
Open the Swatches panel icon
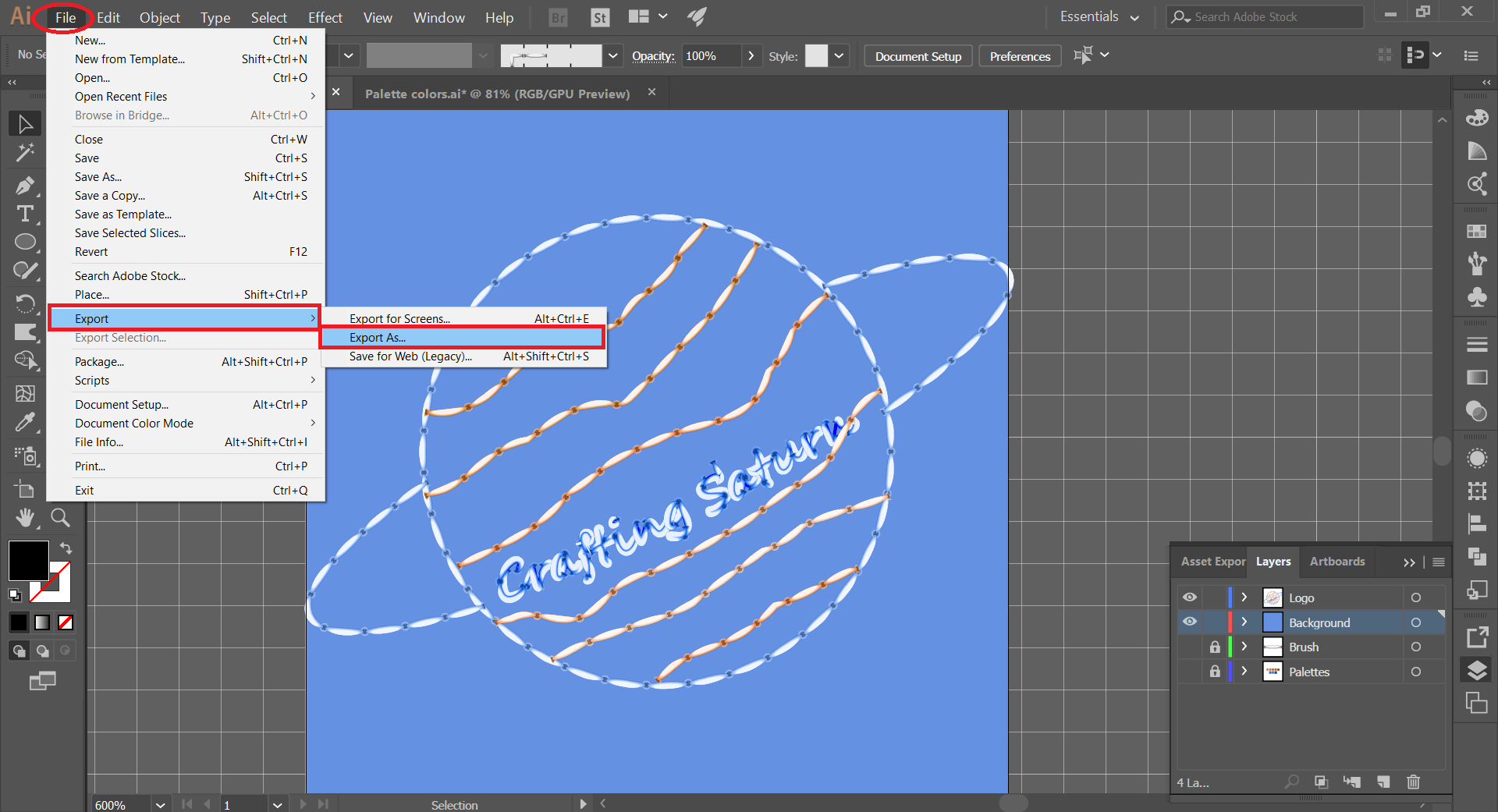(1476, 231)
